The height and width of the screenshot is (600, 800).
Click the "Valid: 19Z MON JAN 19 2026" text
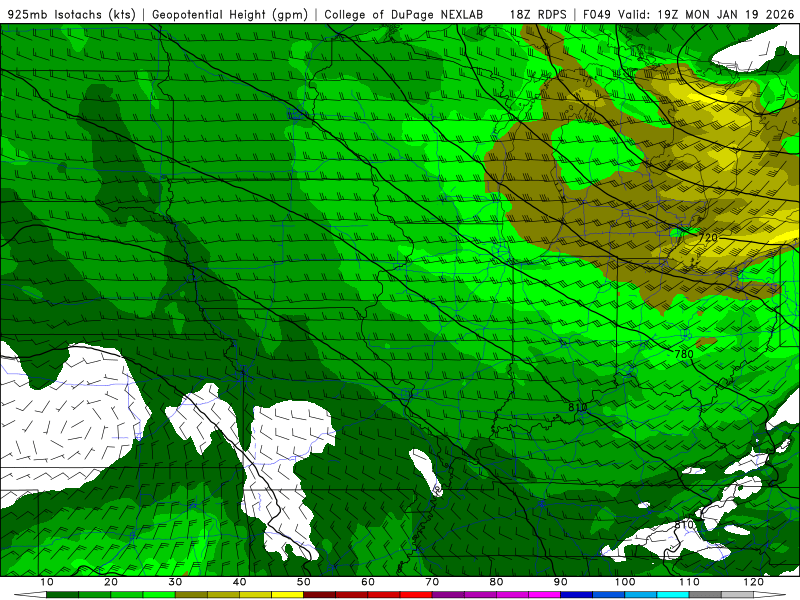[x=707, y=14]
